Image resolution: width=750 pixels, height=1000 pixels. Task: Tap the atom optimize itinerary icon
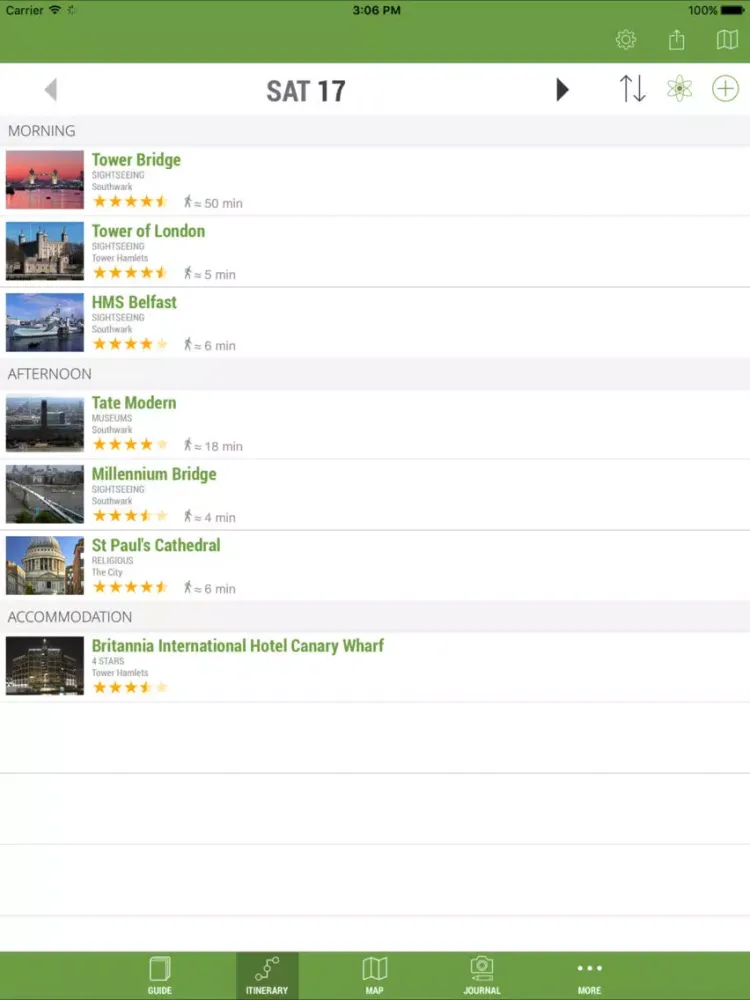point(679,89)
